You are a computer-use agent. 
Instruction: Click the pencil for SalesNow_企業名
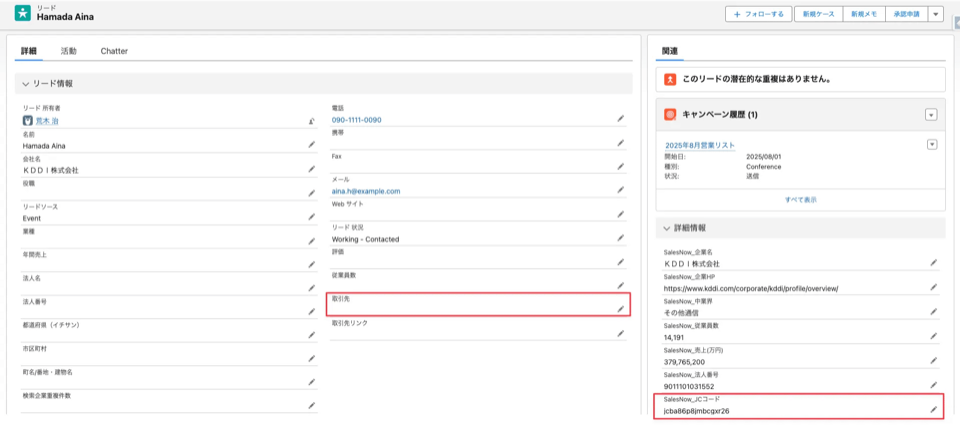pos(934,263)
